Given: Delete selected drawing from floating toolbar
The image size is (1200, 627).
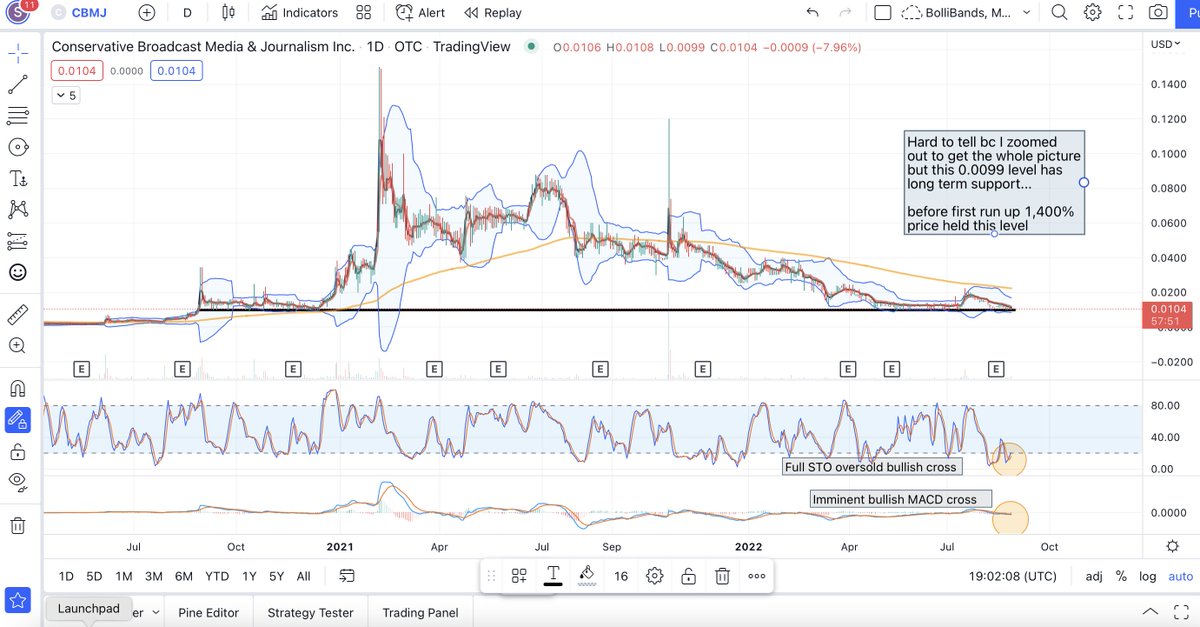Looking at the screenshot, I should (x=722, y=576).
